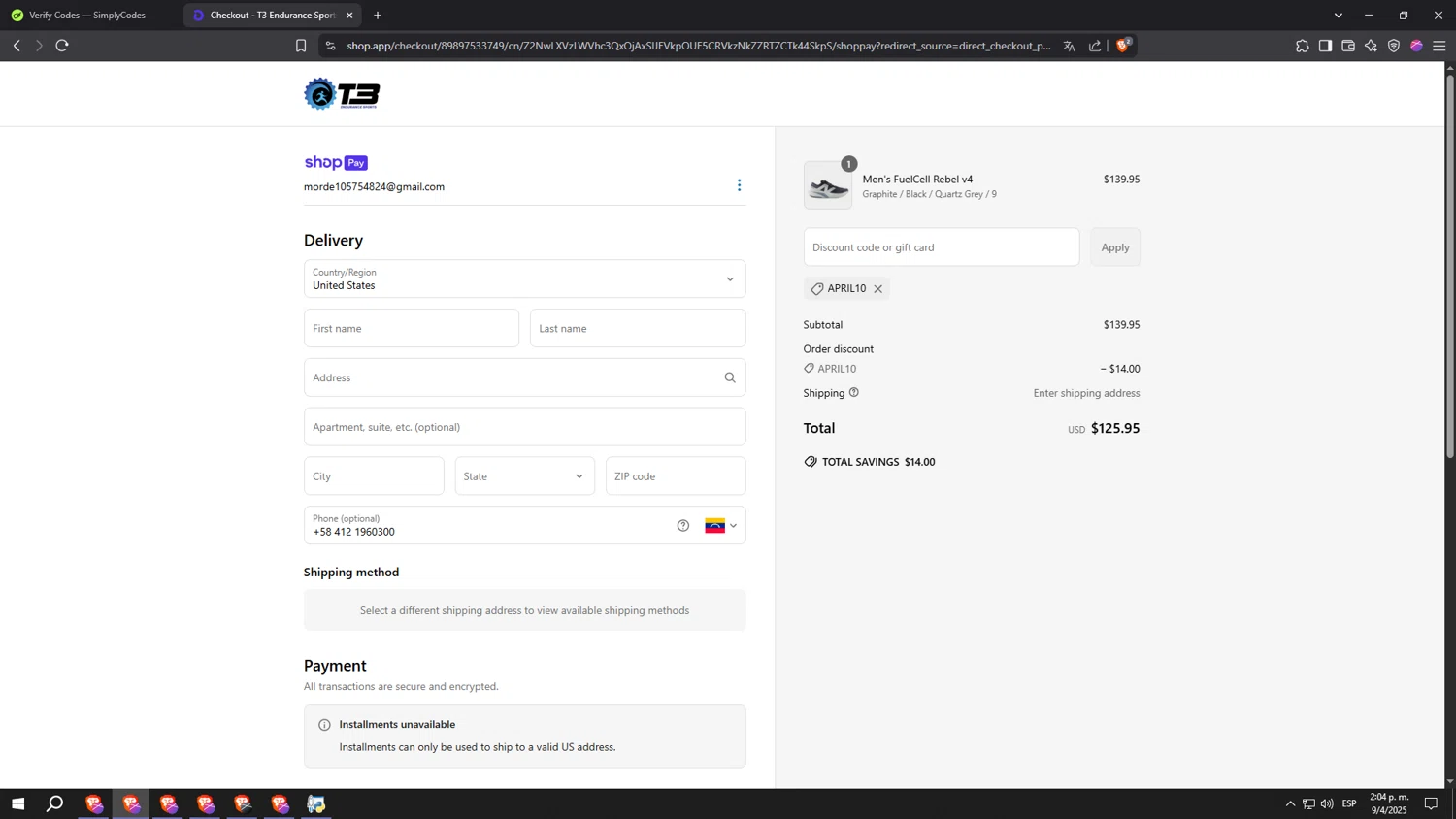Open the Leo AI sparkle icon

1371,46
